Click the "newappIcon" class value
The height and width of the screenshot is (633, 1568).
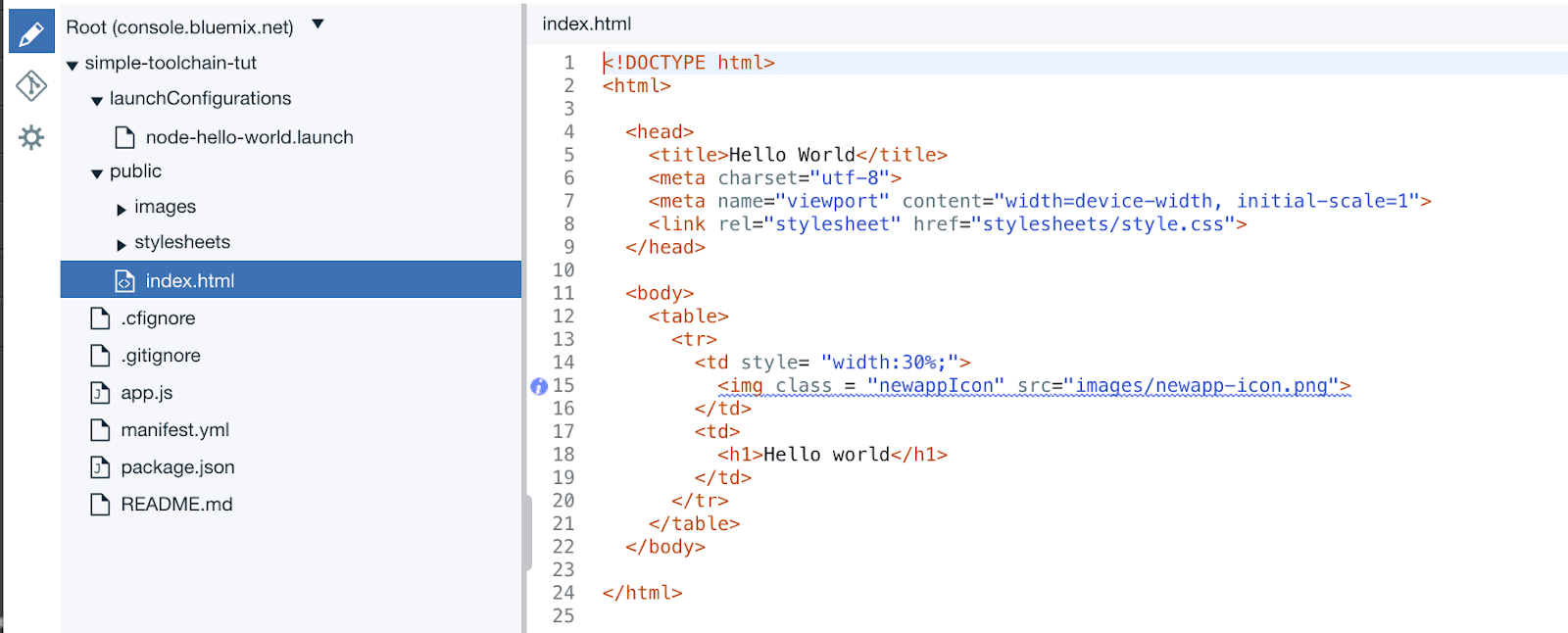point(936,386)
